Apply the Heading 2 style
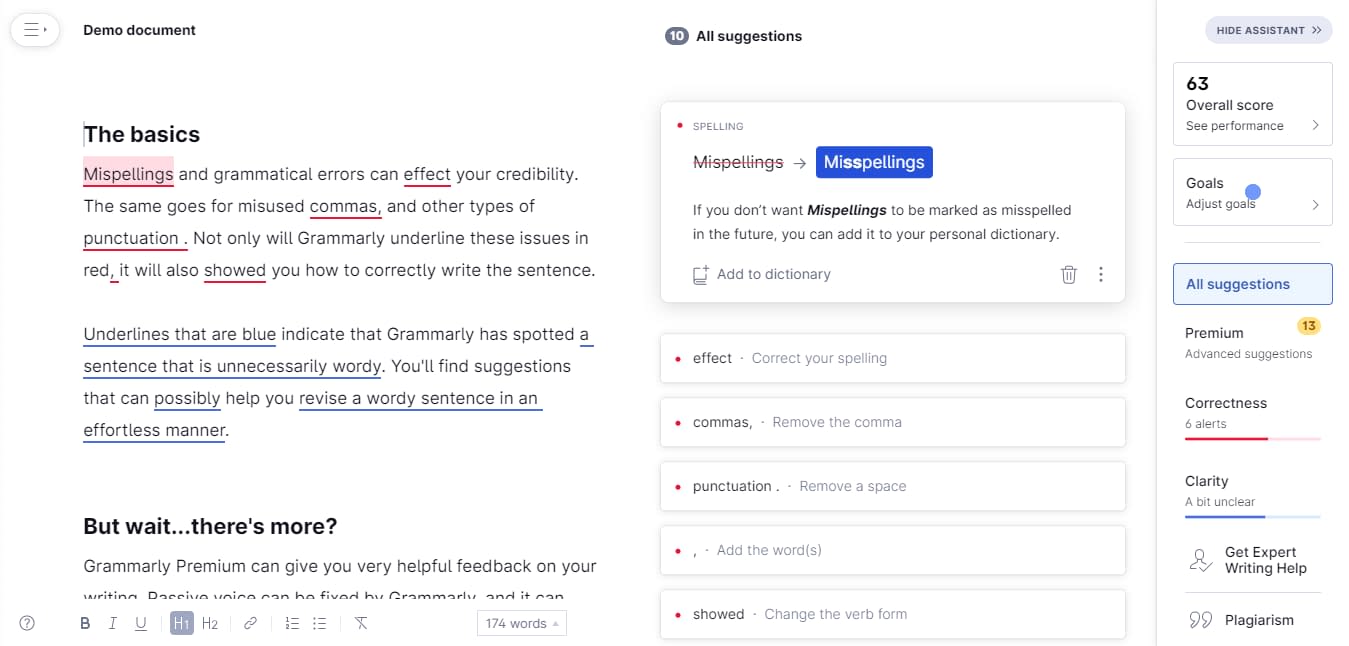1349x646 pixels. [210, 623]
